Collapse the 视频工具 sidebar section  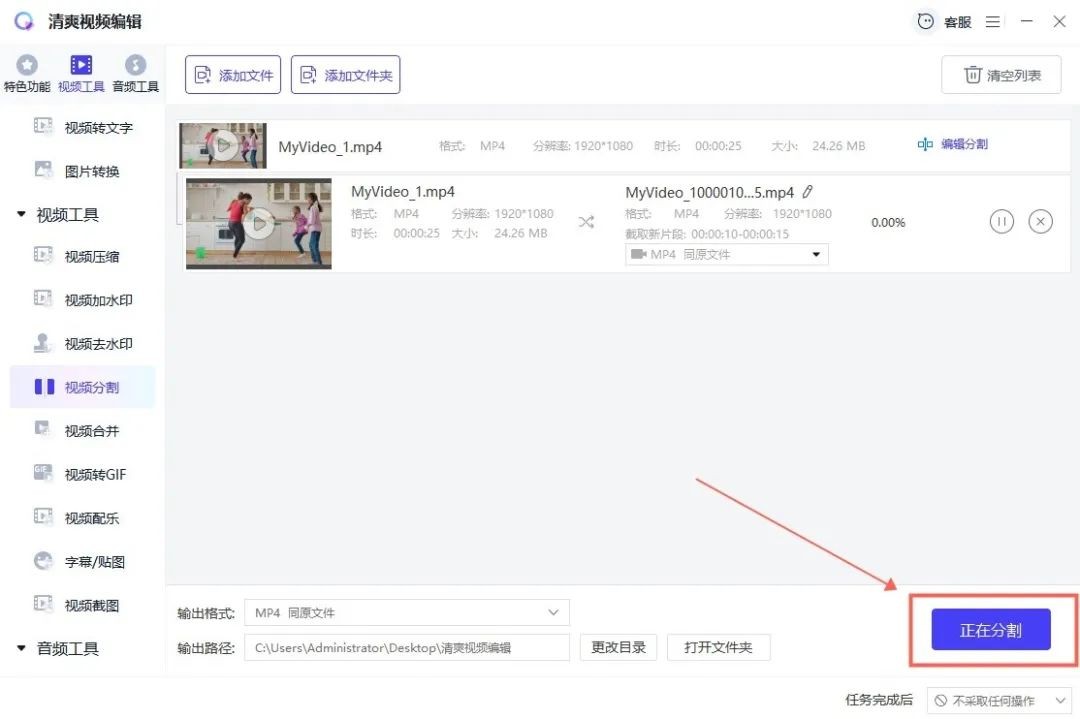[x=22, y=215]
